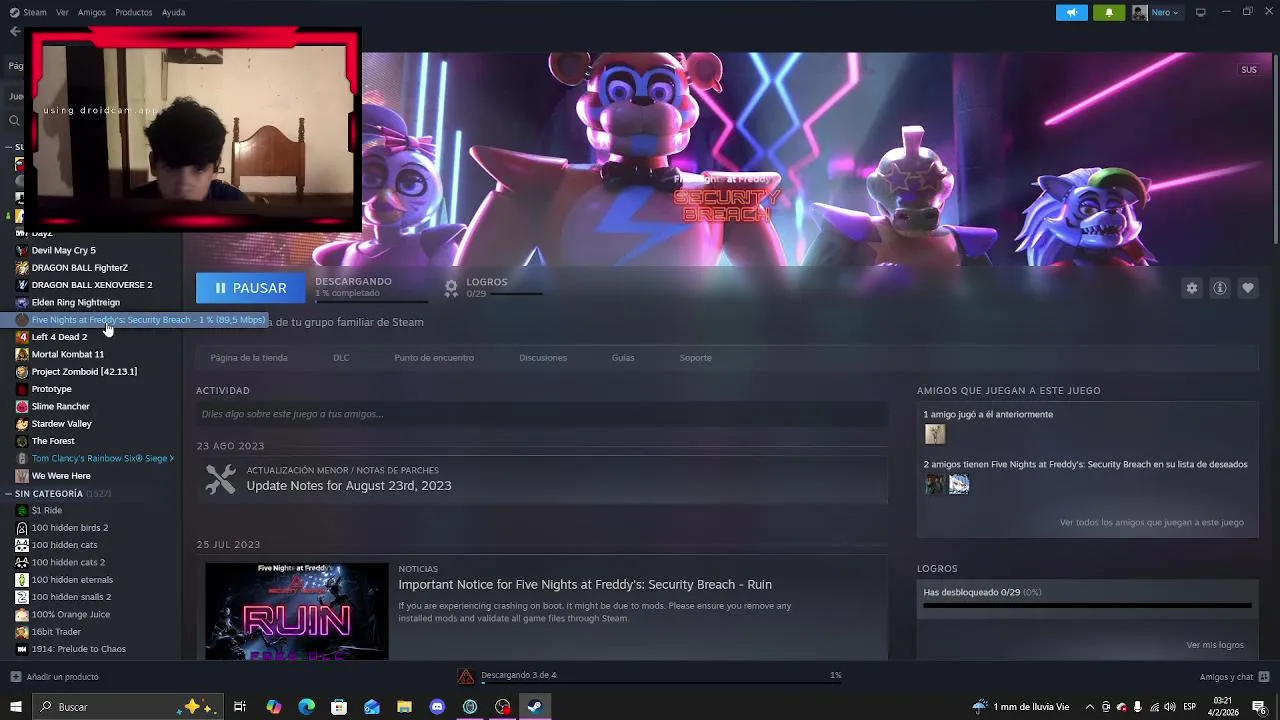Pause the download with the PAUSAR button
Viewport: 1280px width, 720px height.
point(250,288)
